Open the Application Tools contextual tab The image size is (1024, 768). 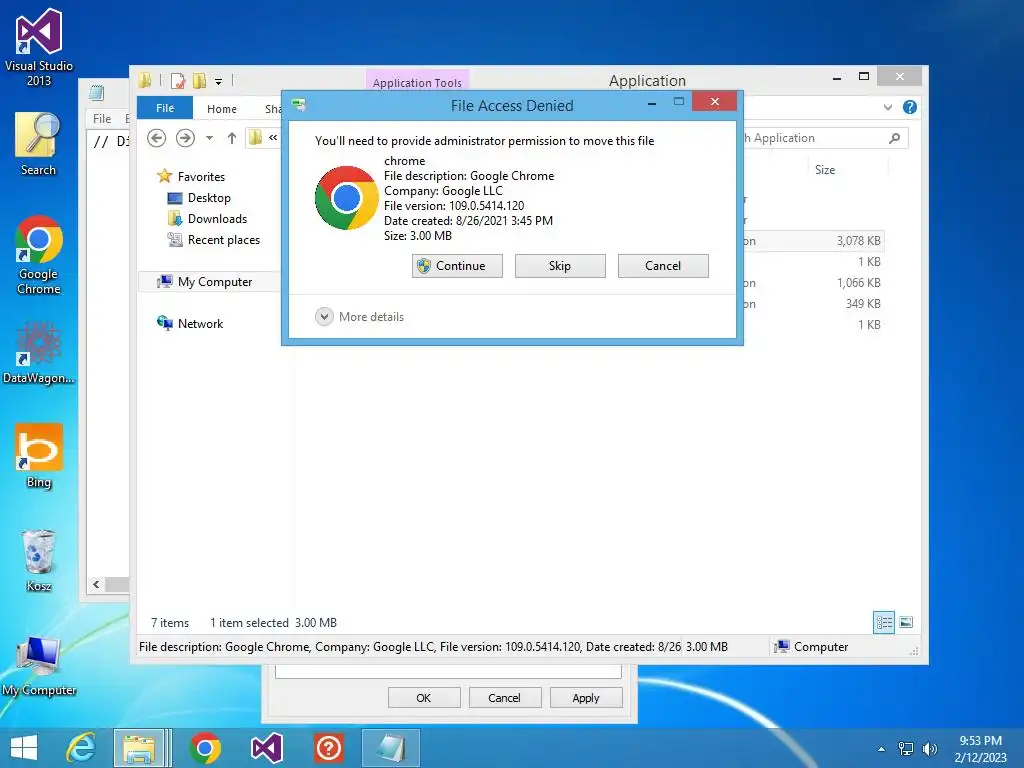pos(417,82)
